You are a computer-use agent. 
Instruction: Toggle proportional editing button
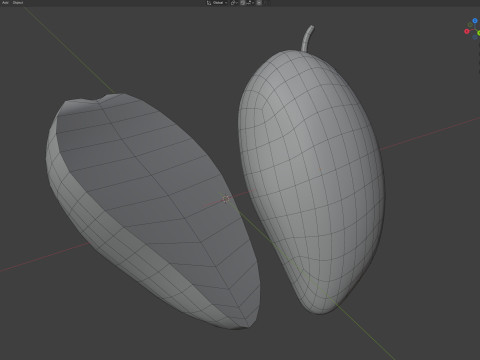[259, 3]
